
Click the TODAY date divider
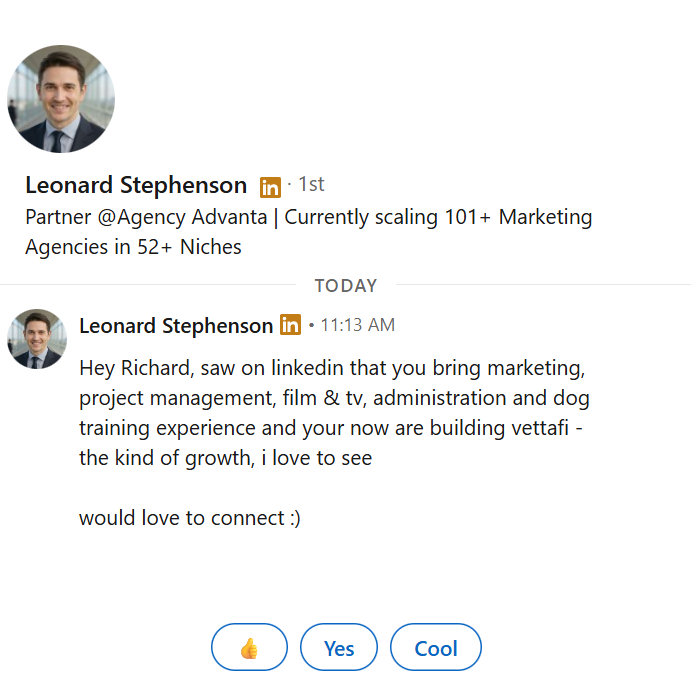point(346,285)
